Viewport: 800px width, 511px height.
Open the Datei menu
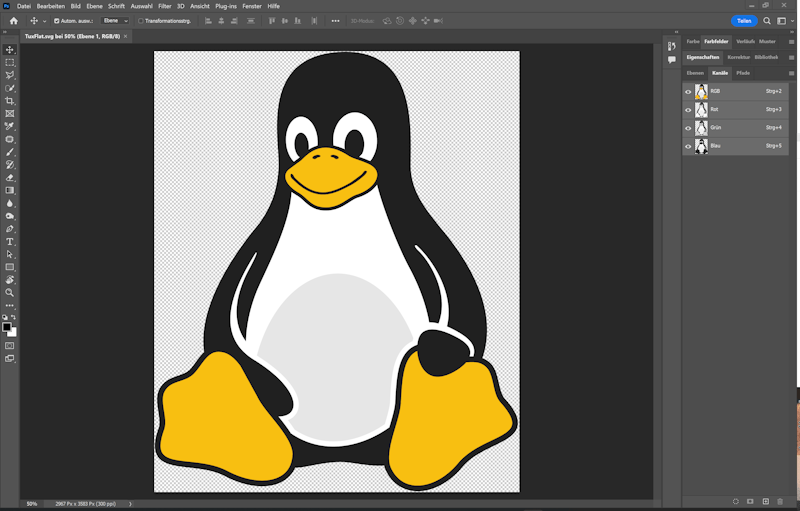coord(23,6)
